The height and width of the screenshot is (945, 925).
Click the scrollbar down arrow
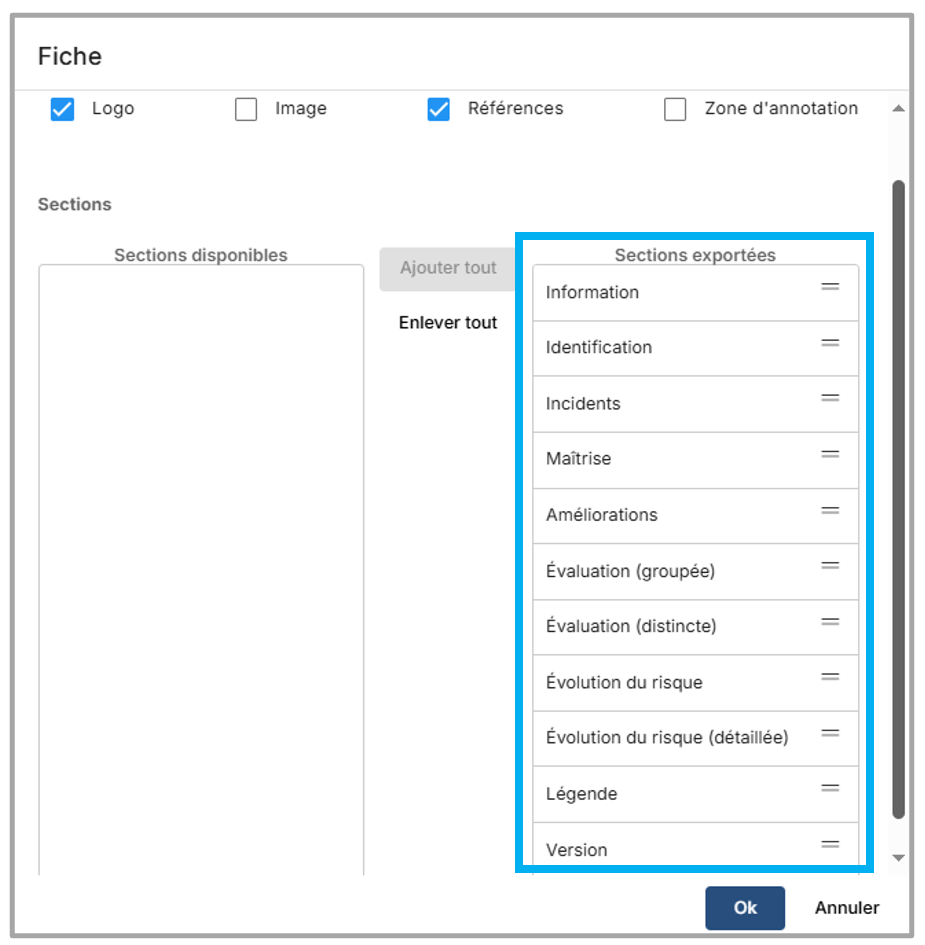tap(898, 857)
